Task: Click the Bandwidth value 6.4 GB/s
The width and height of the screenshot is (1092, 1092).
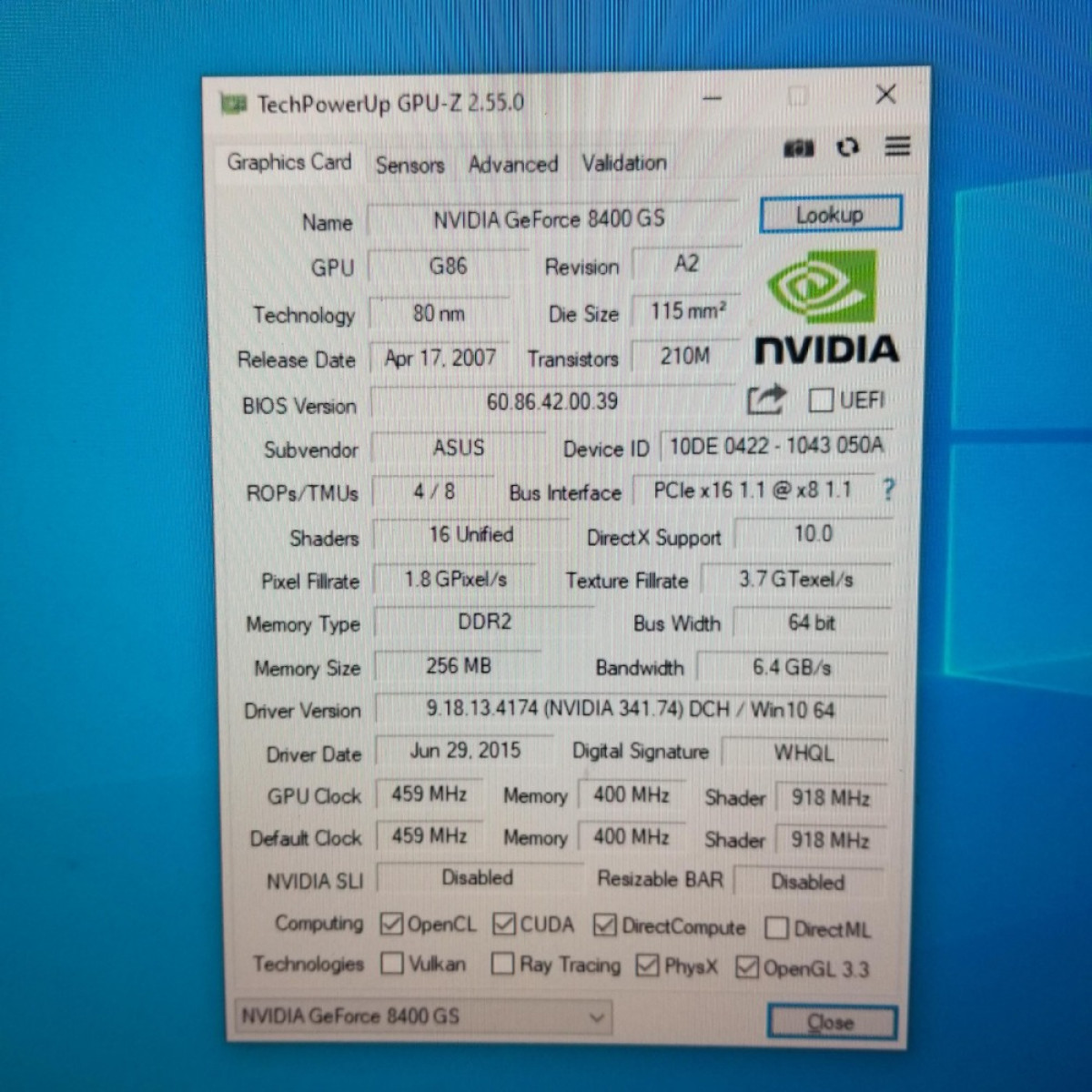Action: pos(792,668)
